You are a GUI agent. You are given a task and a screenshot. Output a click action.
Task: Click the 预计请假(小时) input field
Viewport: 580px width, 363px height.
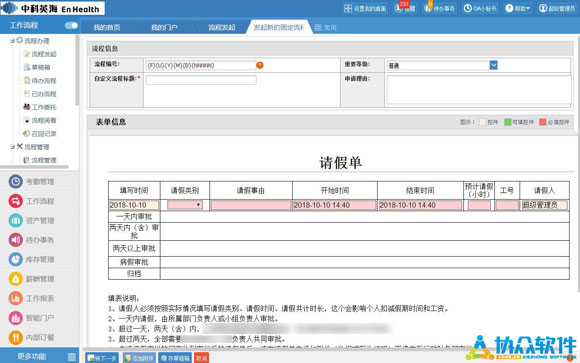coord(479,205)
